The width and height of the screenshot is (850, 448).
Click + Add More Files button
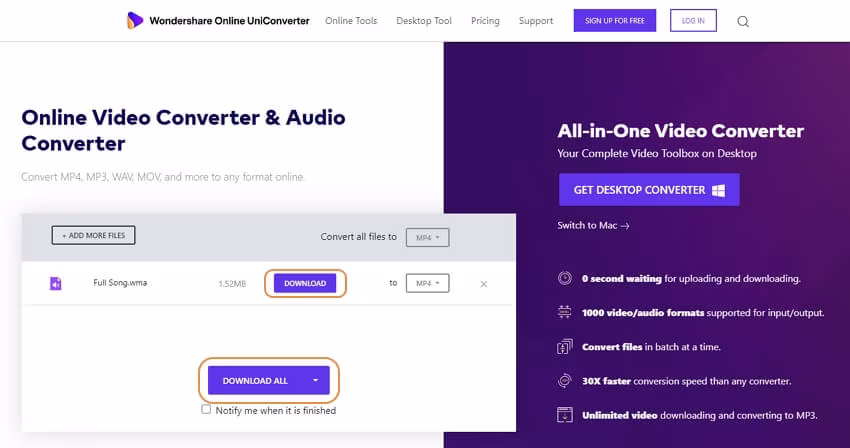pyautogui.click(x=93, y=235)
